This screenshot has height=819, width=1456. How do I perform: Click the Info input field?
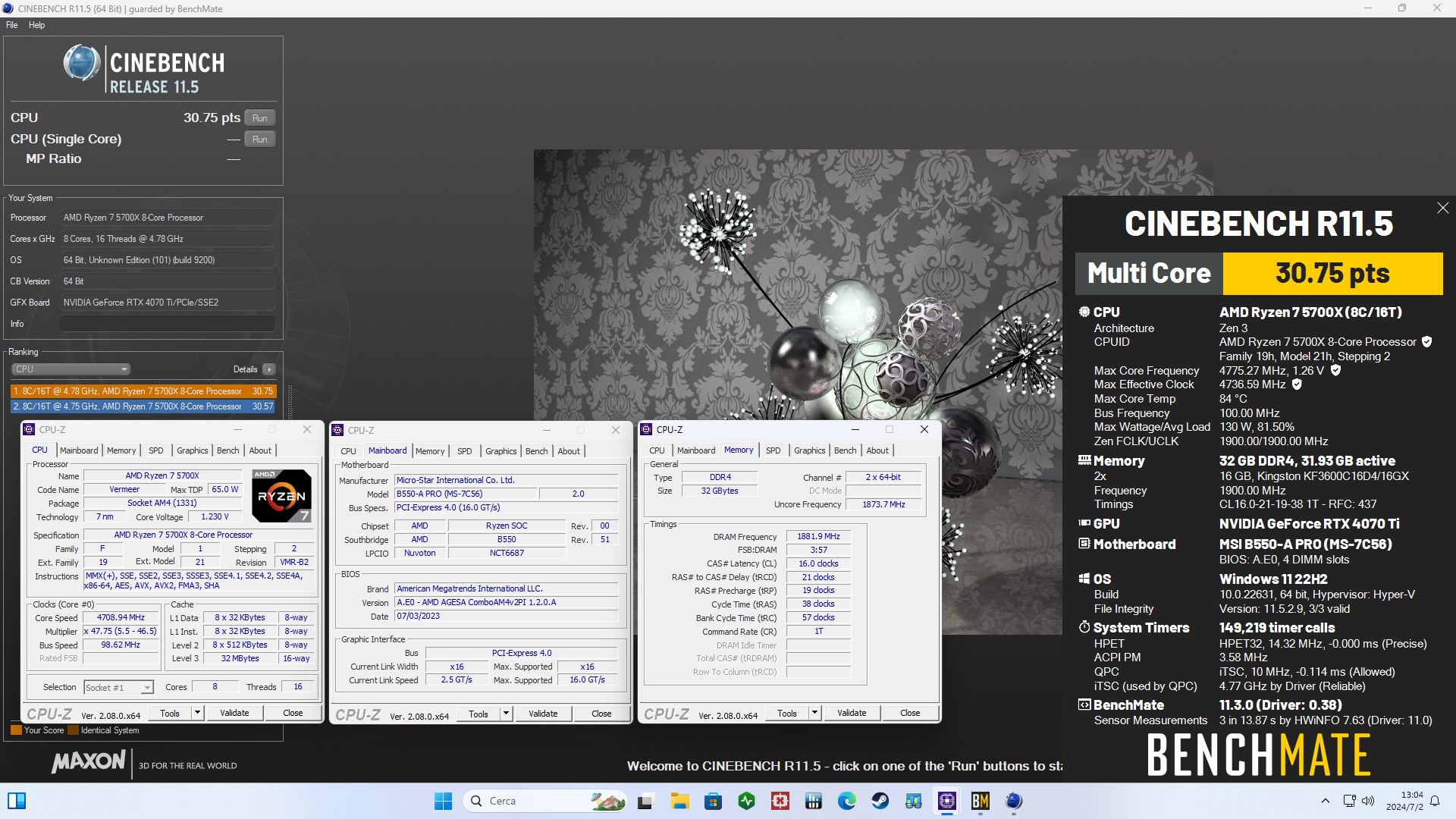click(168, 324)
